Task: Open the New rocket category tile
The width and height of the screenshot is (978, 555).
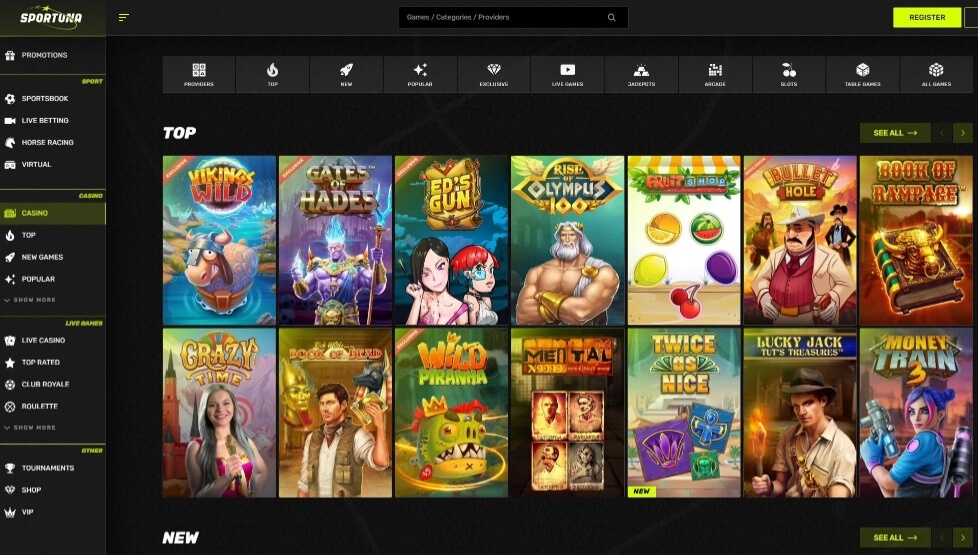Action: pos(346,74)
